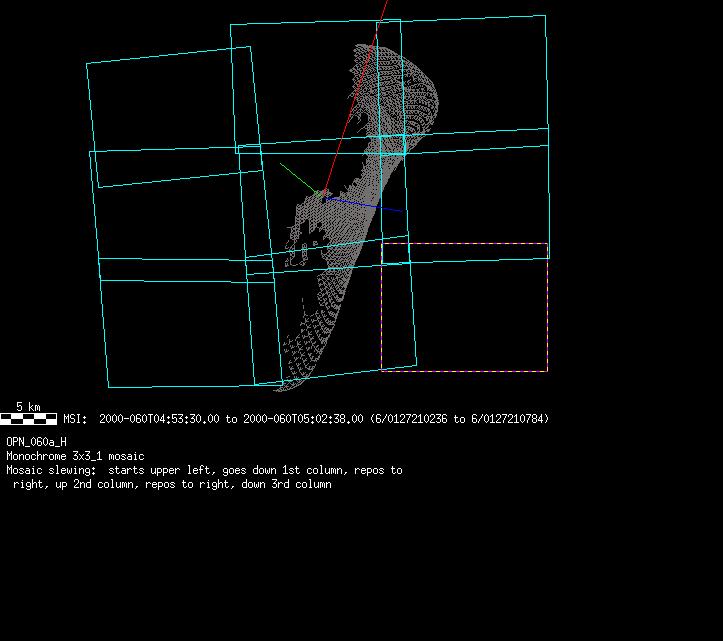Viewport: 723px width, 641px height.
Task: Click the 'right, up 2nd column' text line
Action: coord(172,484)
